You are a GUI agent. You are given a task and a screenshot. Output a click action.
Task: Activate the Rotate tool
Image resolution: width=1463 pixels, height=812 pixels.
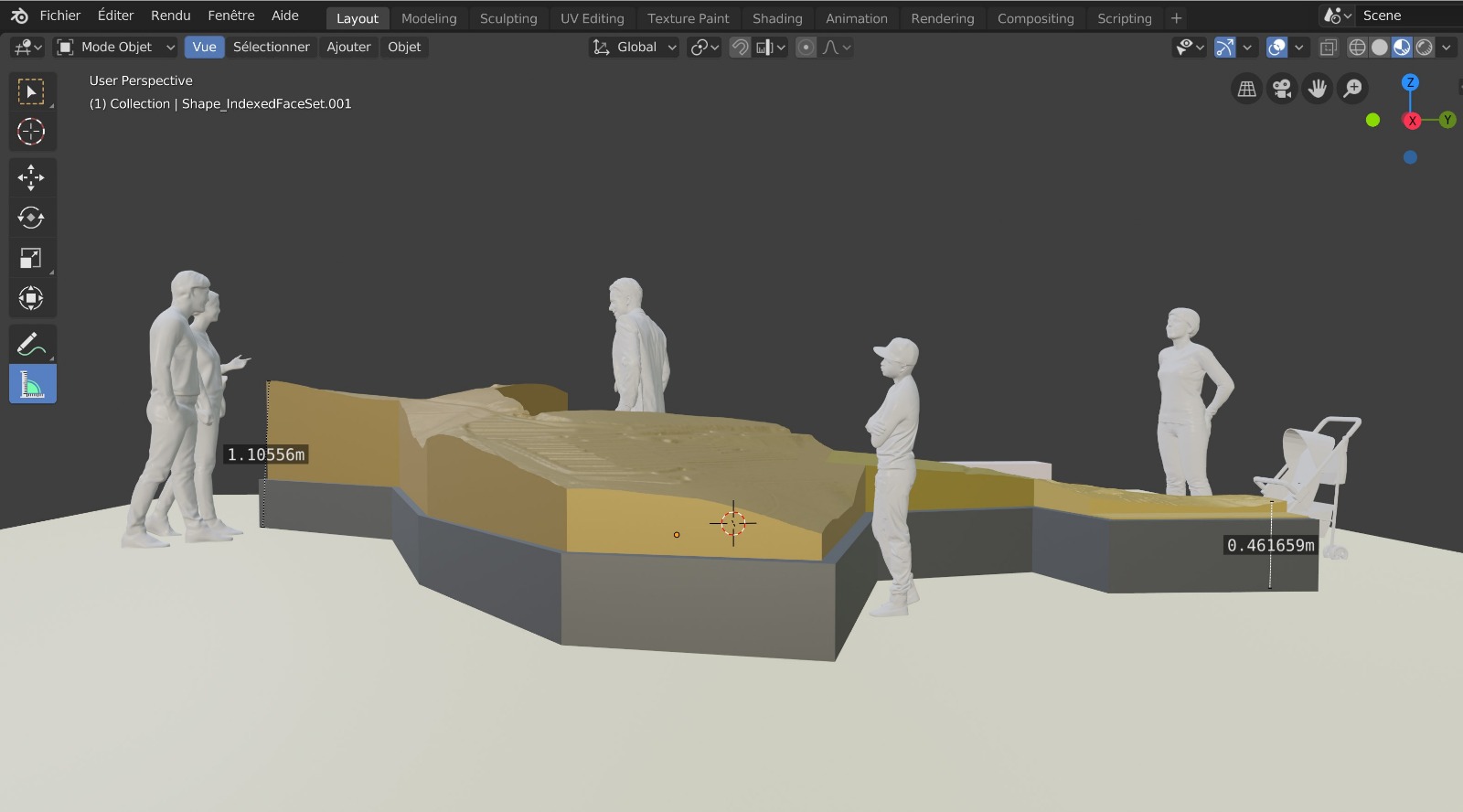(x=31, y=218)
